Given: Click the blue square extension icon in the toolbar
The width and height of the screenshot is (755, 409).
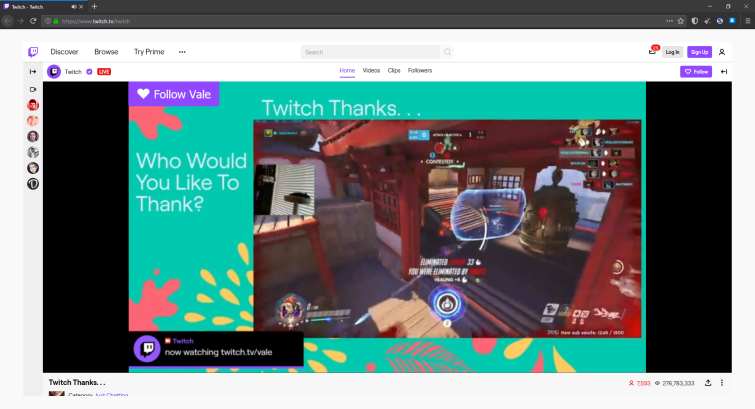Looking at the screenshot, I should (732, 21).
